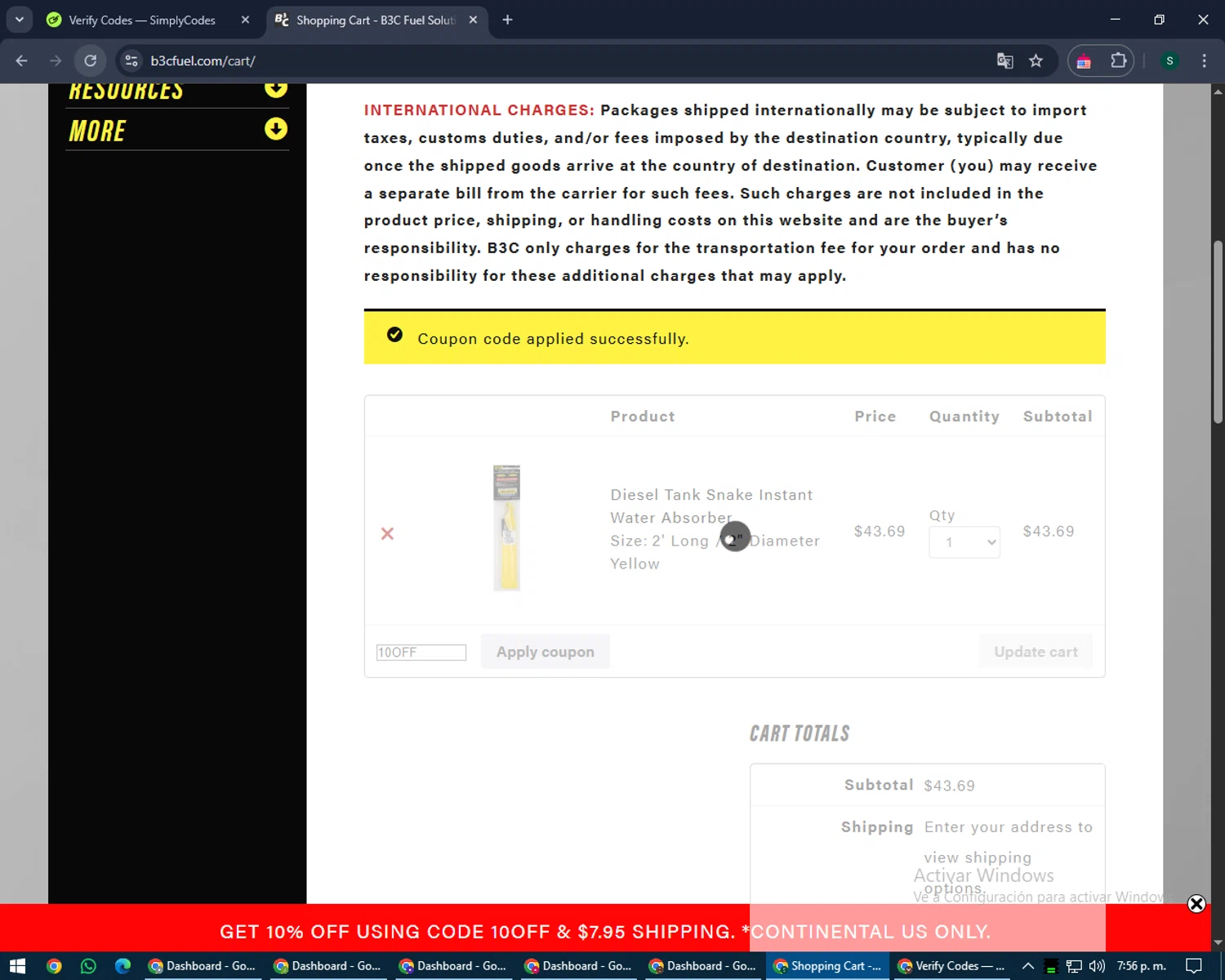Viewport: 1225px width, 980px height.
Task: Open Diesel Tank Snake product thumbnail
Action: [506, 528]
